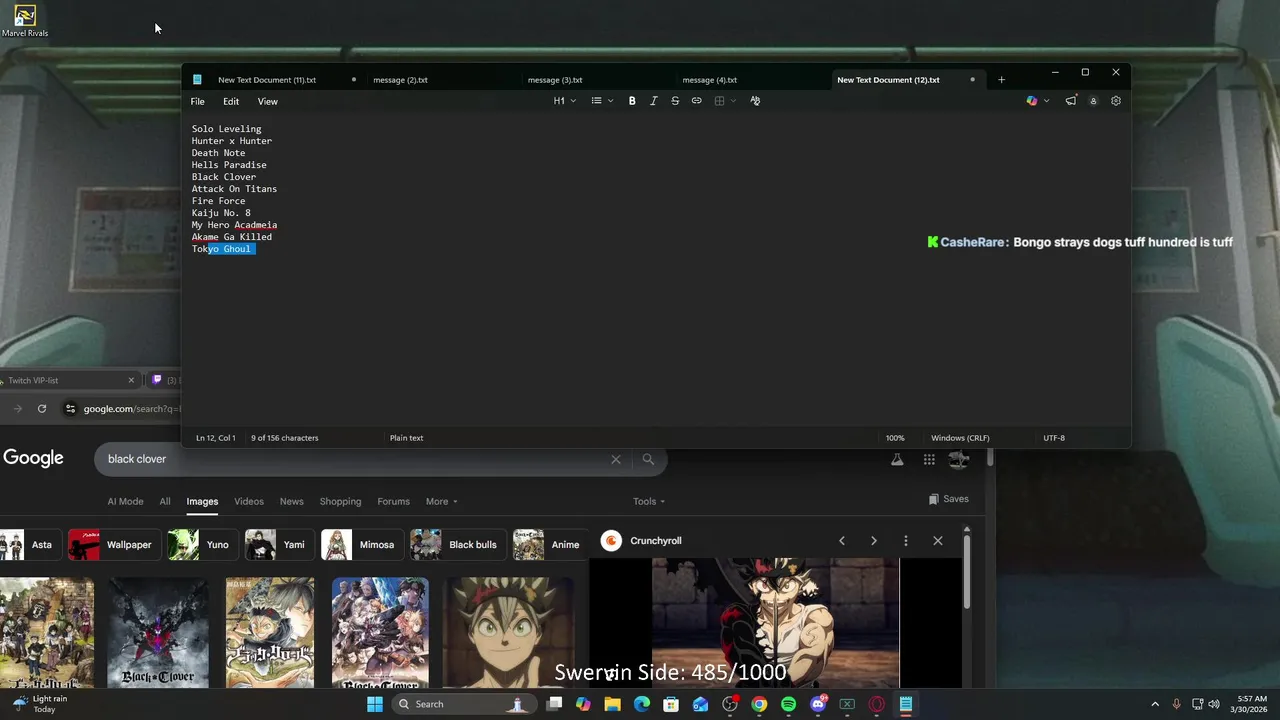Expand the Google More filters dropdown
This screenshot has width=1280, height=720.
(441, 501)
